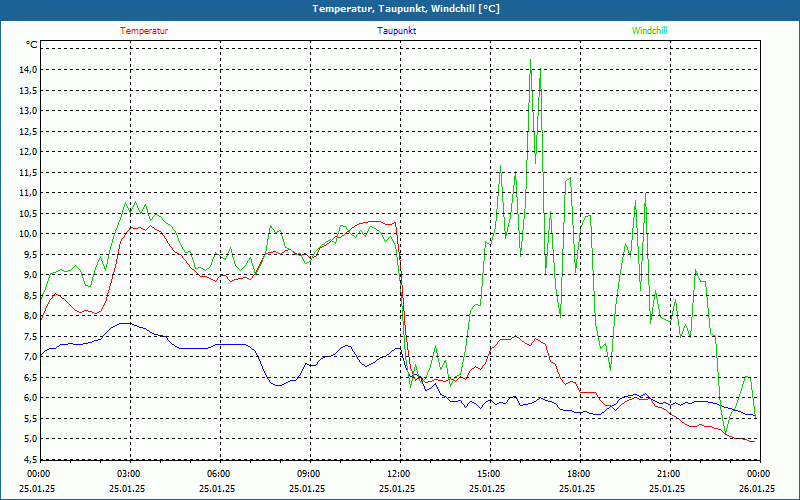Click the red Temperatur legend label
This screenshot has width=800, height=500.
pos(144,31)
